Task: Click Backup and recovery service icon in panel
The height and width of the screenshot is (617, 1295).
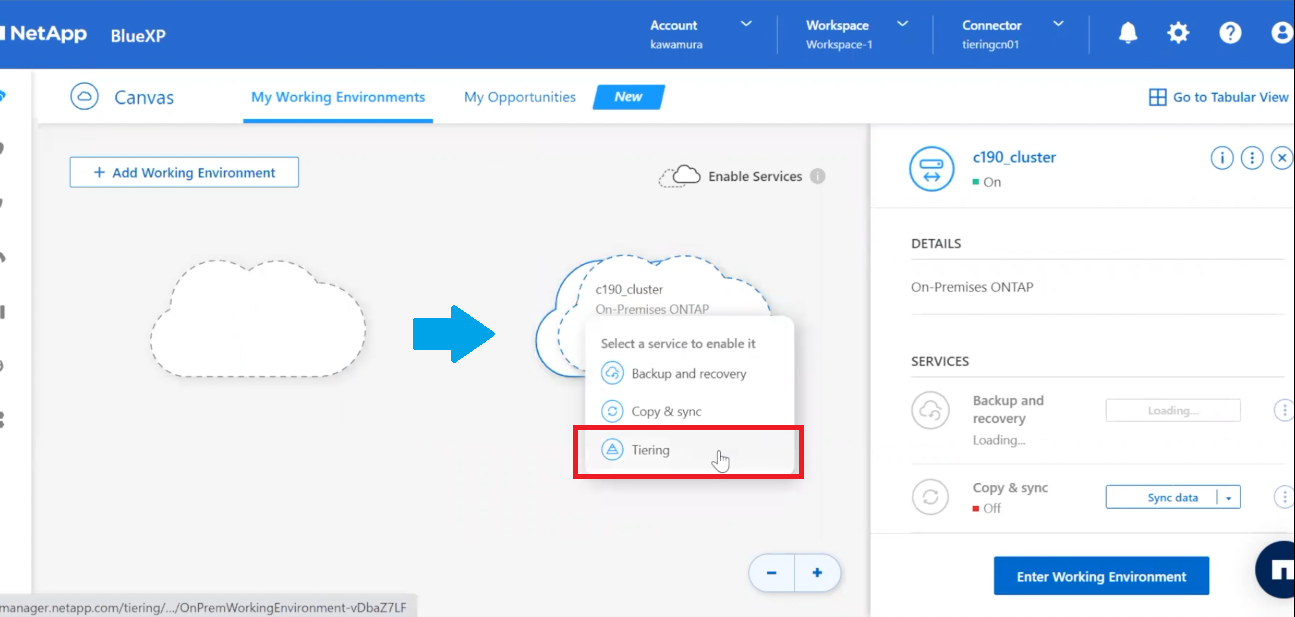Action: pos(930,410)
